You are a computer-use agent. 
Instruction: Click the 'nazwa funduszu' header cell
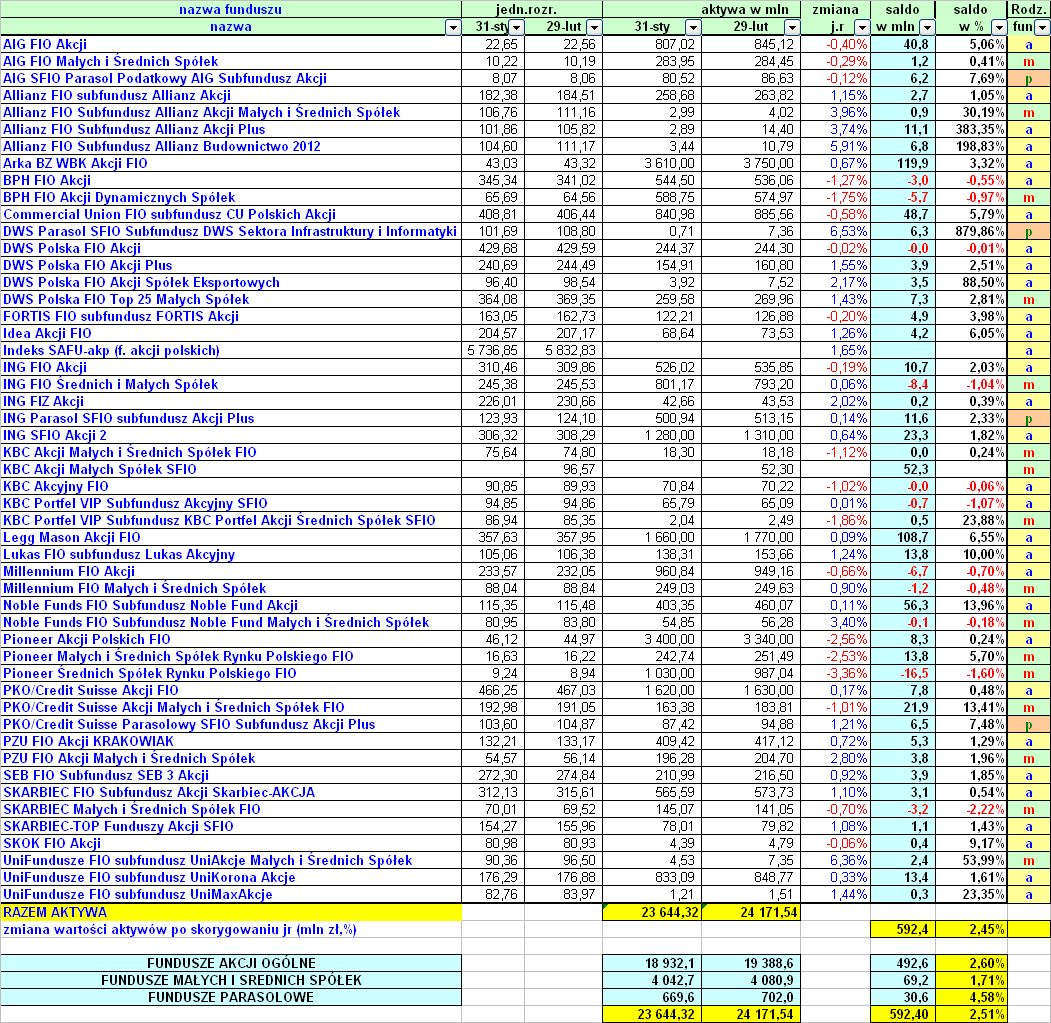[x=230, y=10]
